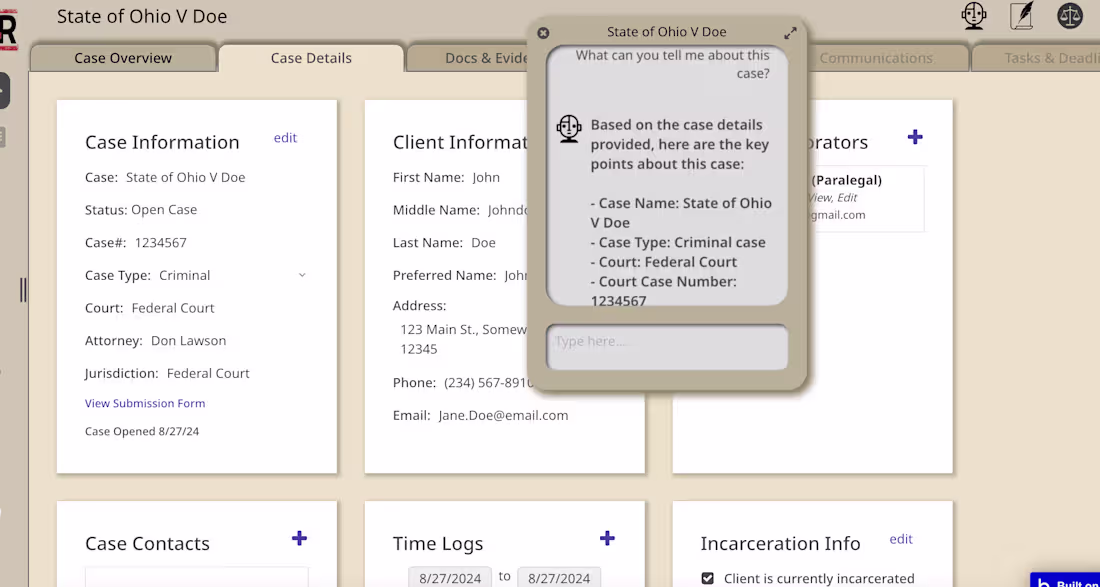1100x587 pixels.
Task: Expand the chat widget using diagonal arrows icon
Action: click(x=791, y=31)
